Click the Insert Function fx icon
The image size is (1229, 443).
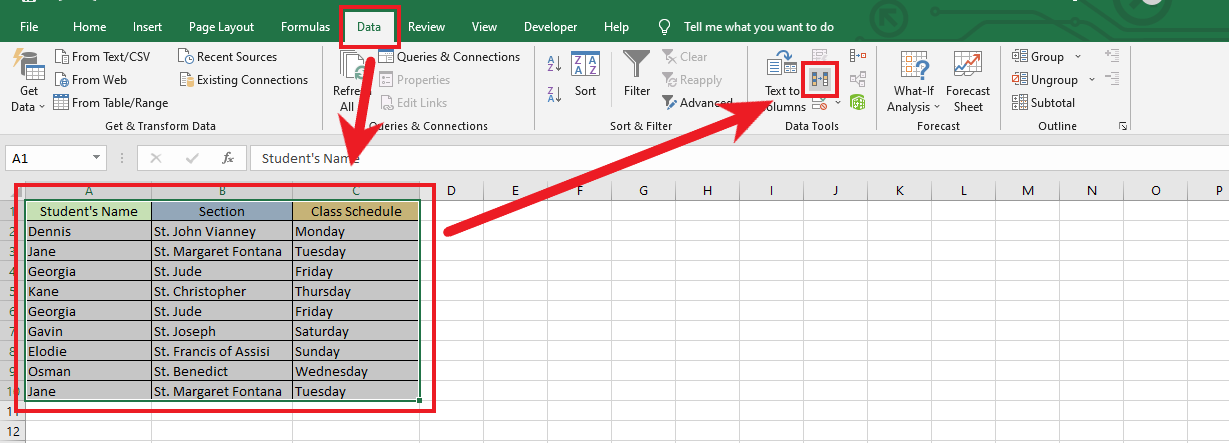click(x=228, y=158)
